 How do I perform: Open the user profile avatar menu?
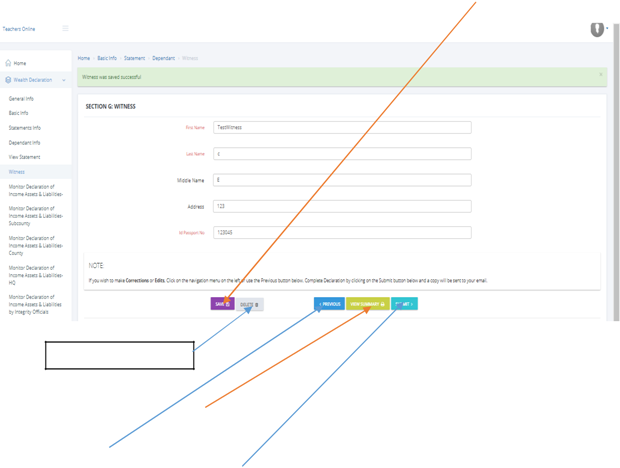point(597,29)
